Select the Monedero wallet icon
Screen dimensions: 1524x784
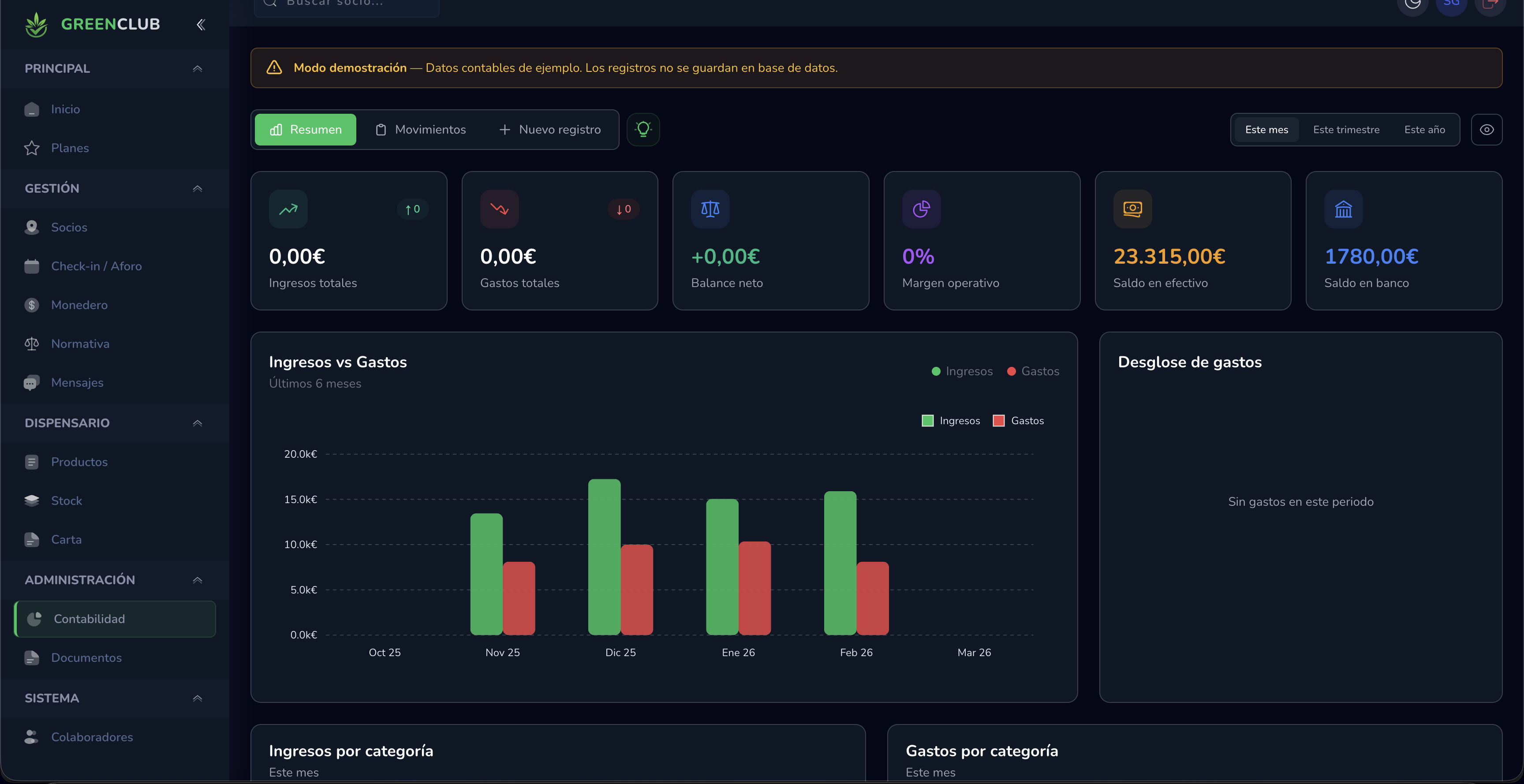pos(32,305)
